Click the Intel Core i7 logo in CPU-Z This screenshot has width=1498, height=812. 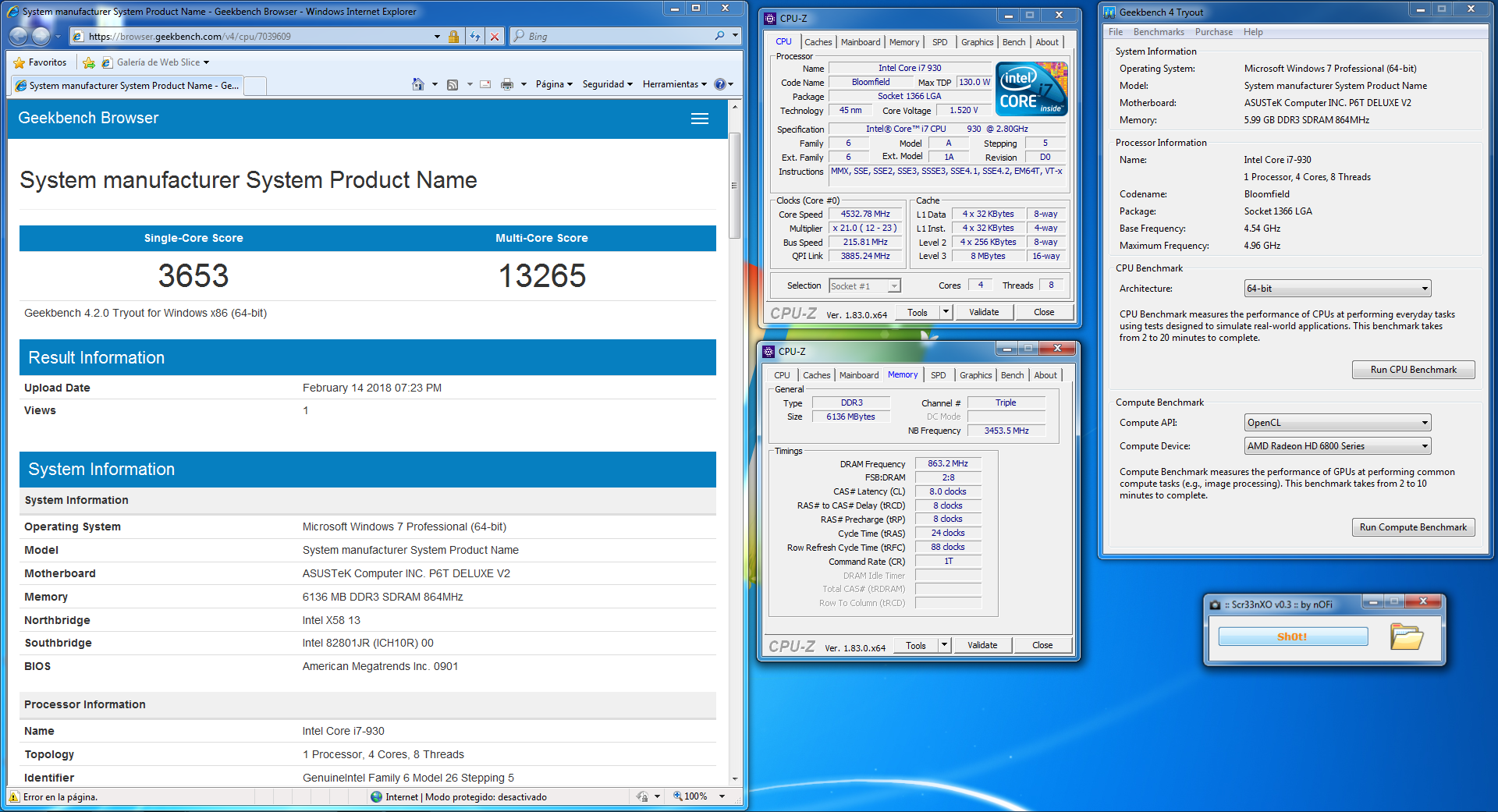(1031, 89)
